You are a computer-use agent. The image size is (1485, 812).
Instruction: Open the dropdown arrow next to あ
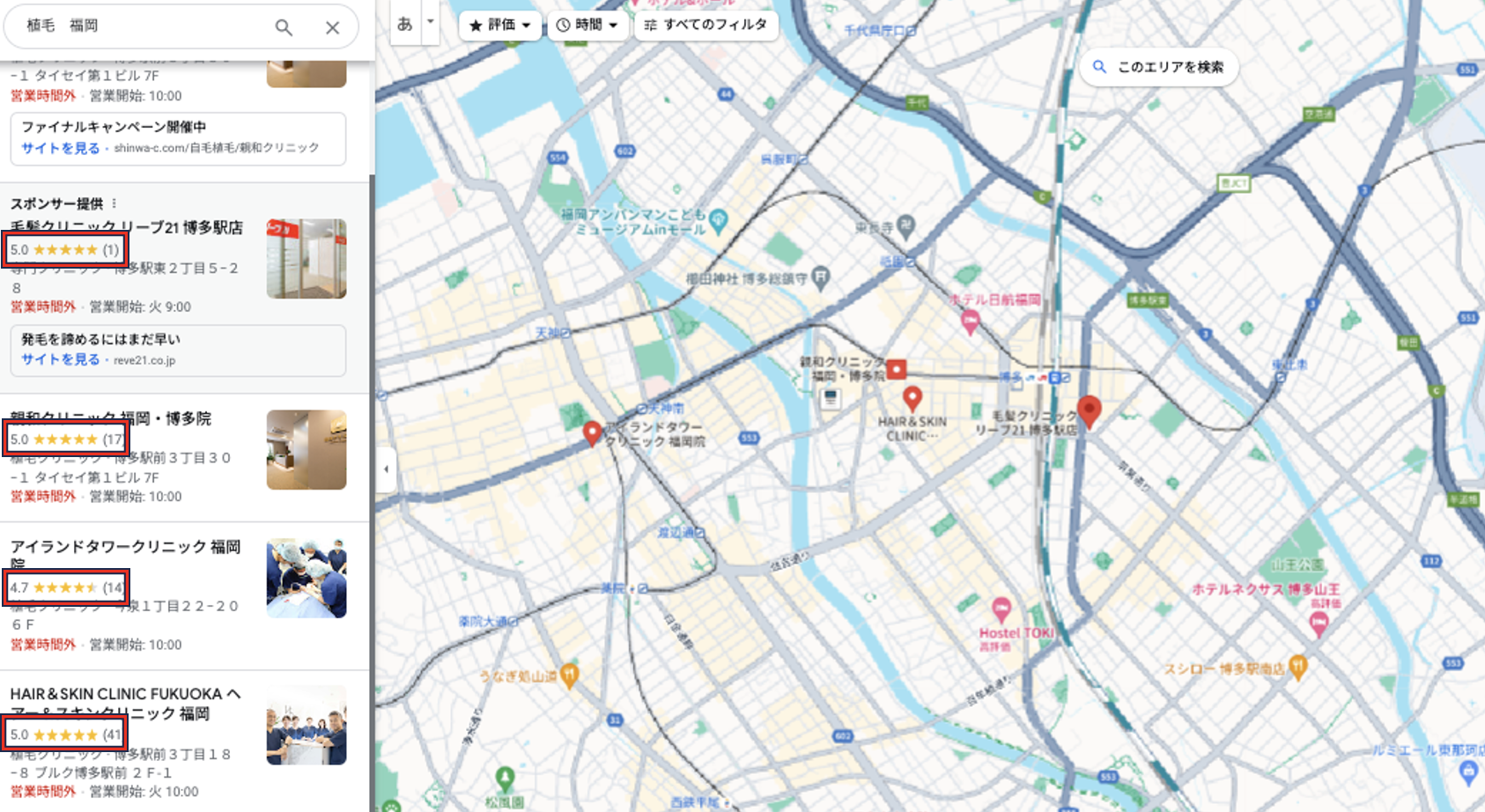[430, 21]
